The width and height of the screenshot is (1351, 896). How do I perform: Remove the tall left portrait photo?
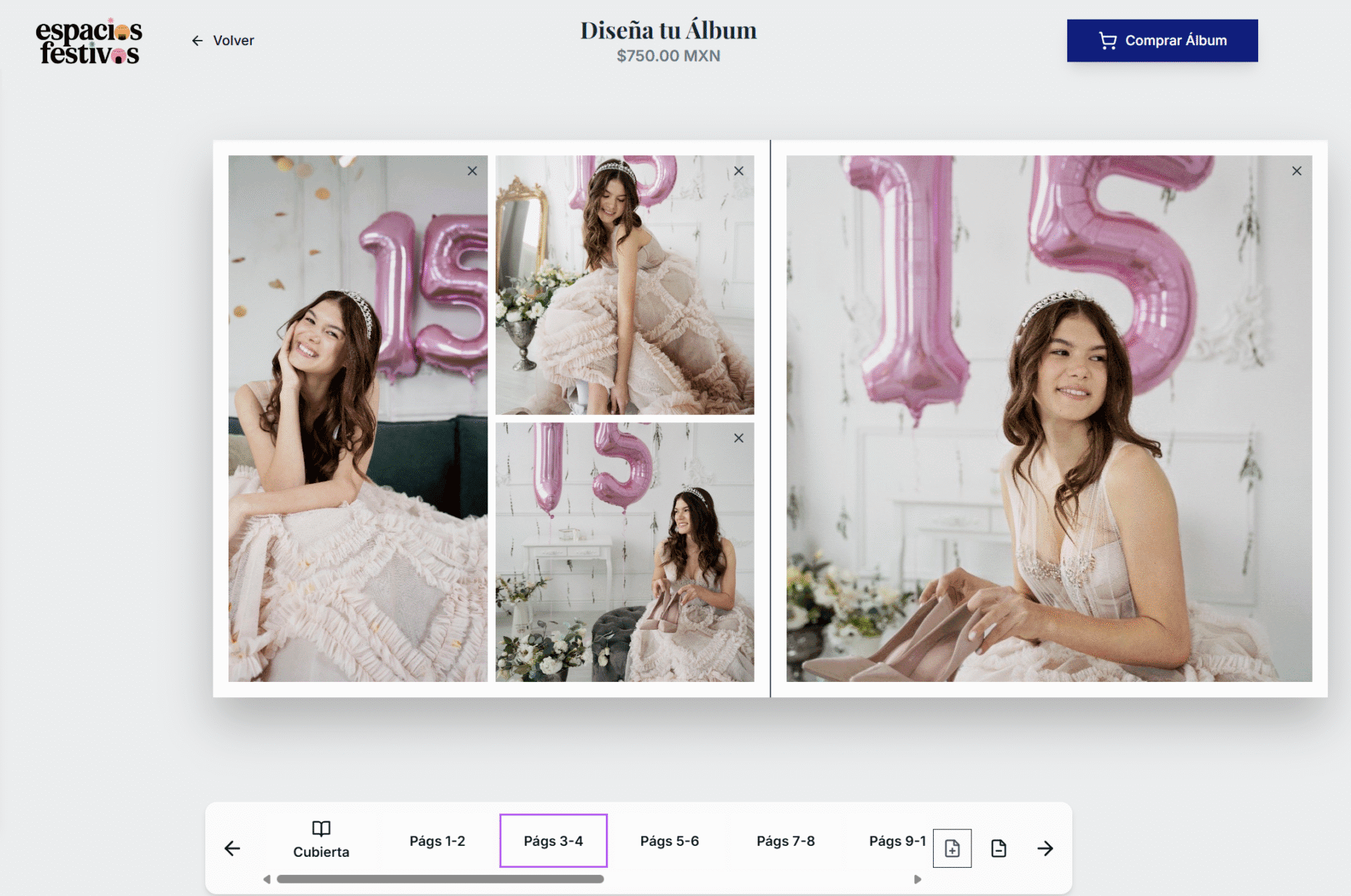click(472, 171)
